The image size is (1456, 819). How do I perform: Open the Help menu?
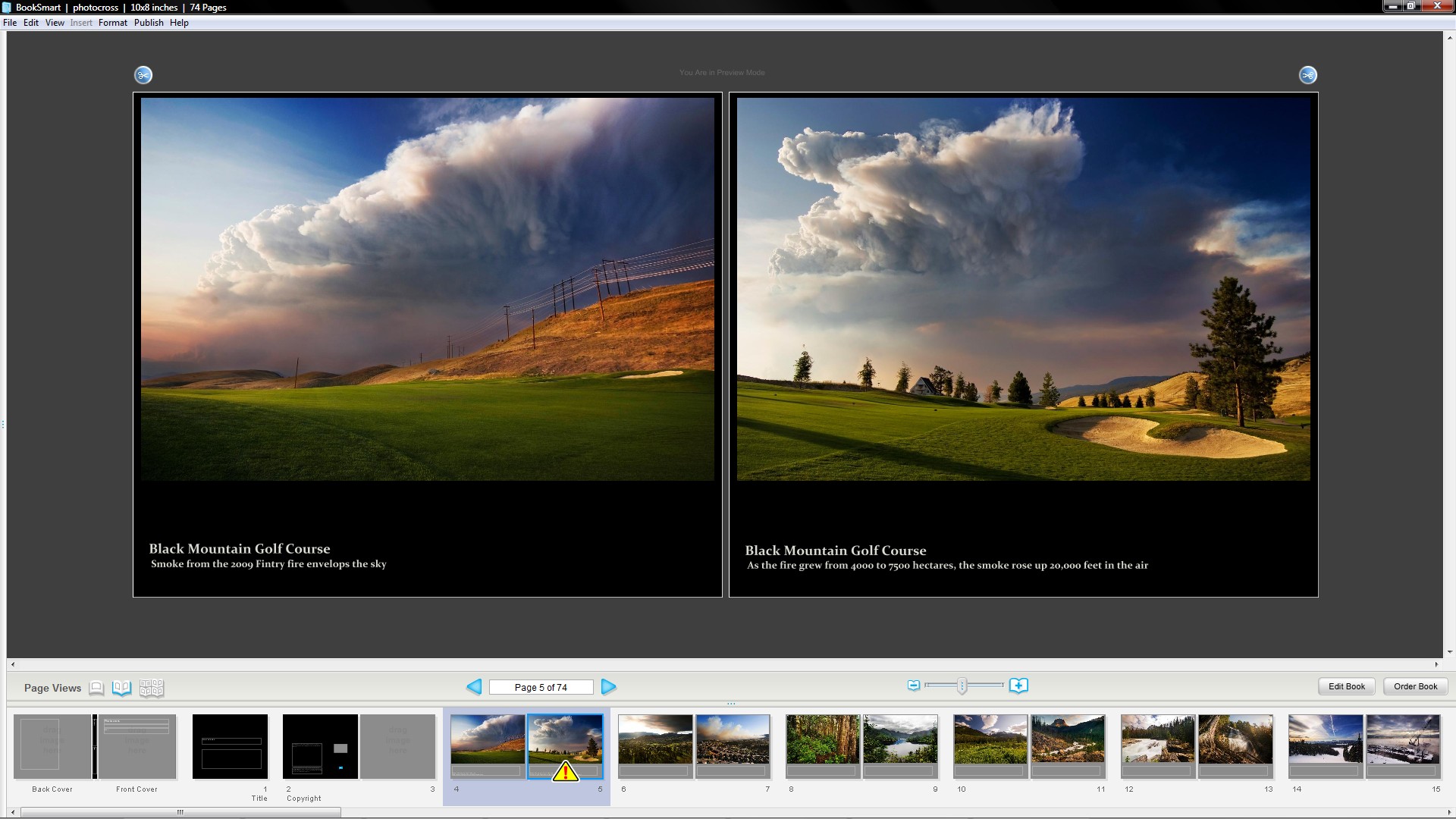(179, 23)
